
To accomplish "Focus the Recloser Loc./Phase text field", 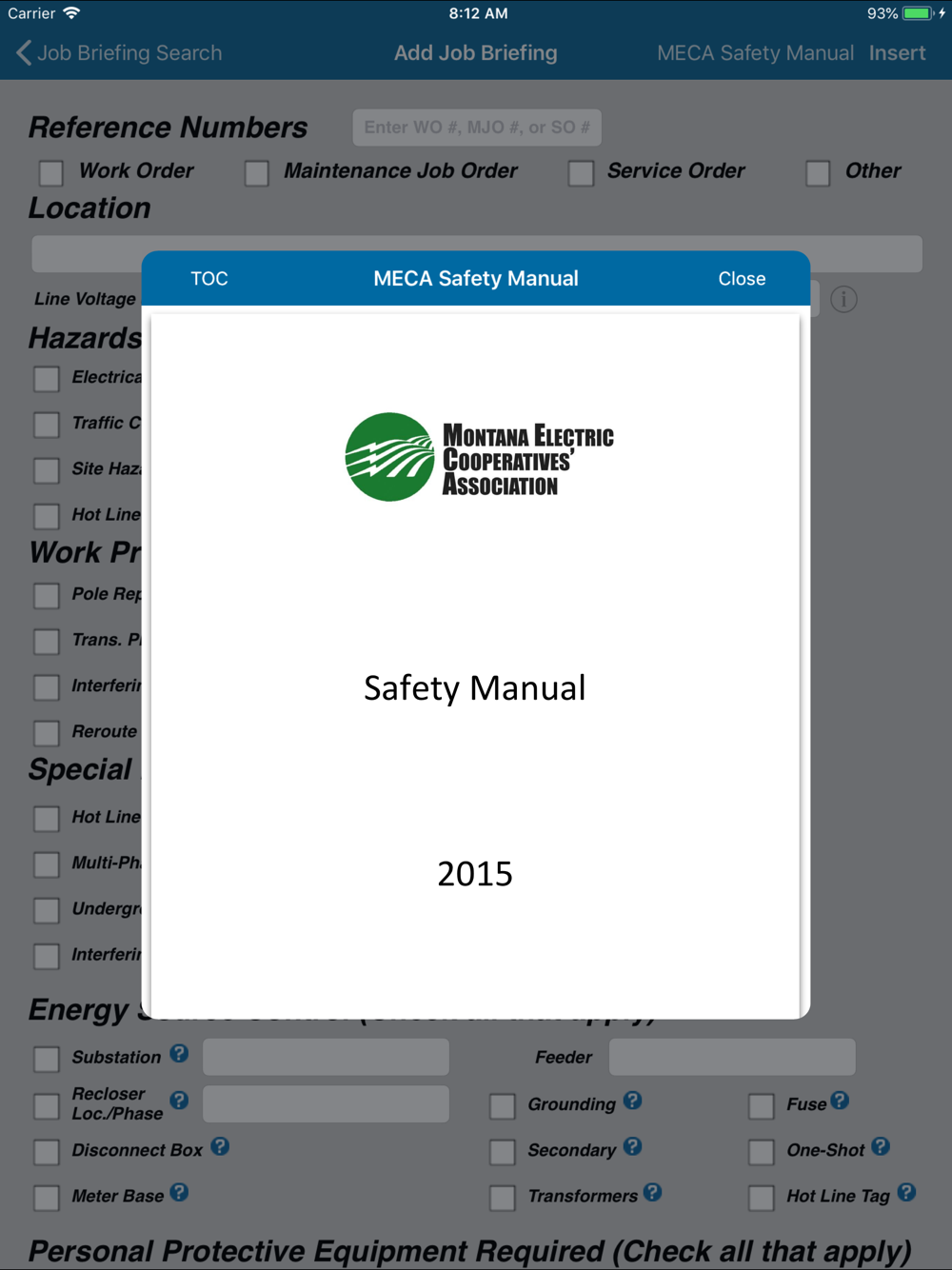I will 326,1103.
